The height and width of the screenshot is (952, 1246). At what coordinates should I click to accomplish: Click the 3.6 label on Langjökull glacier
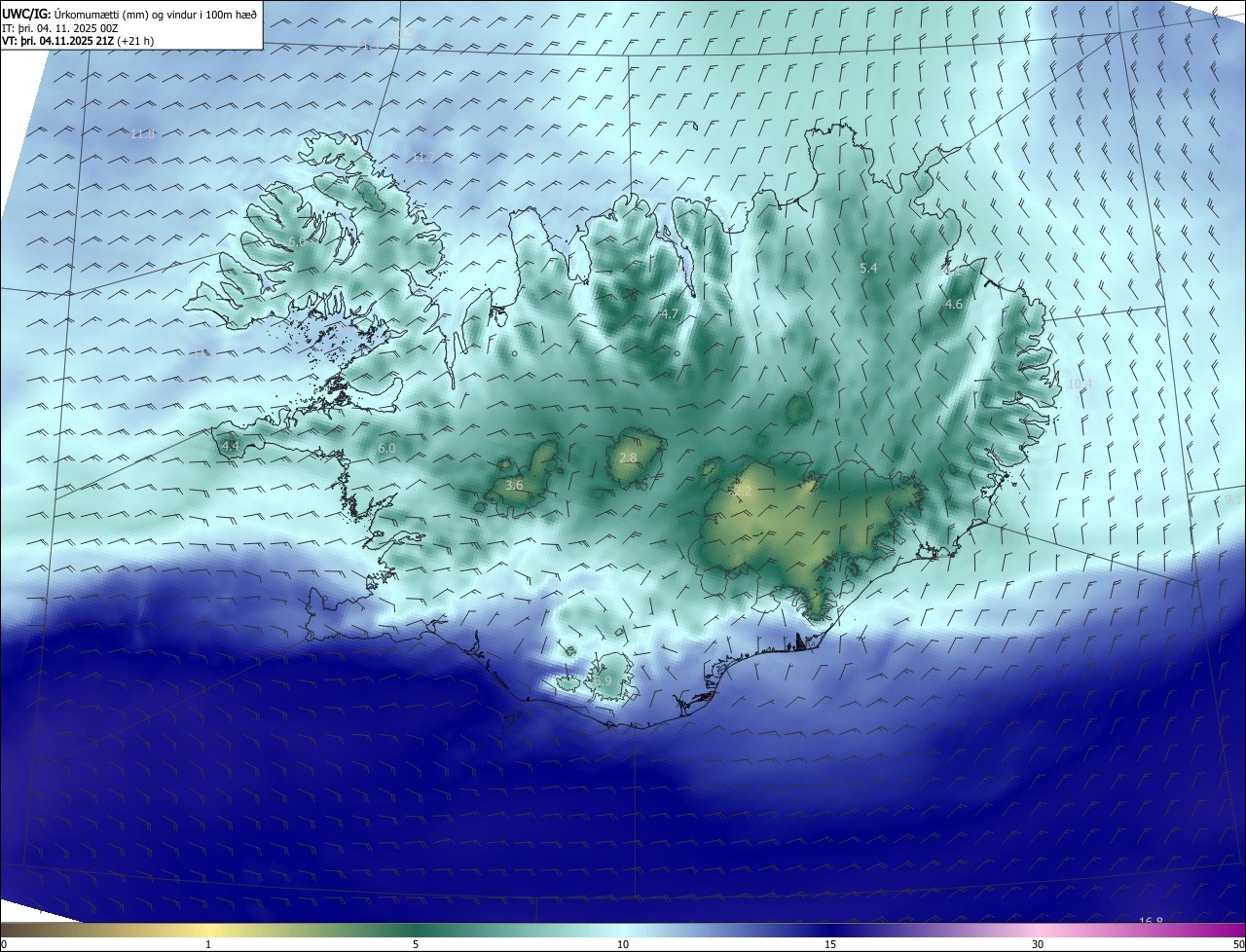[x=515, y=484]
